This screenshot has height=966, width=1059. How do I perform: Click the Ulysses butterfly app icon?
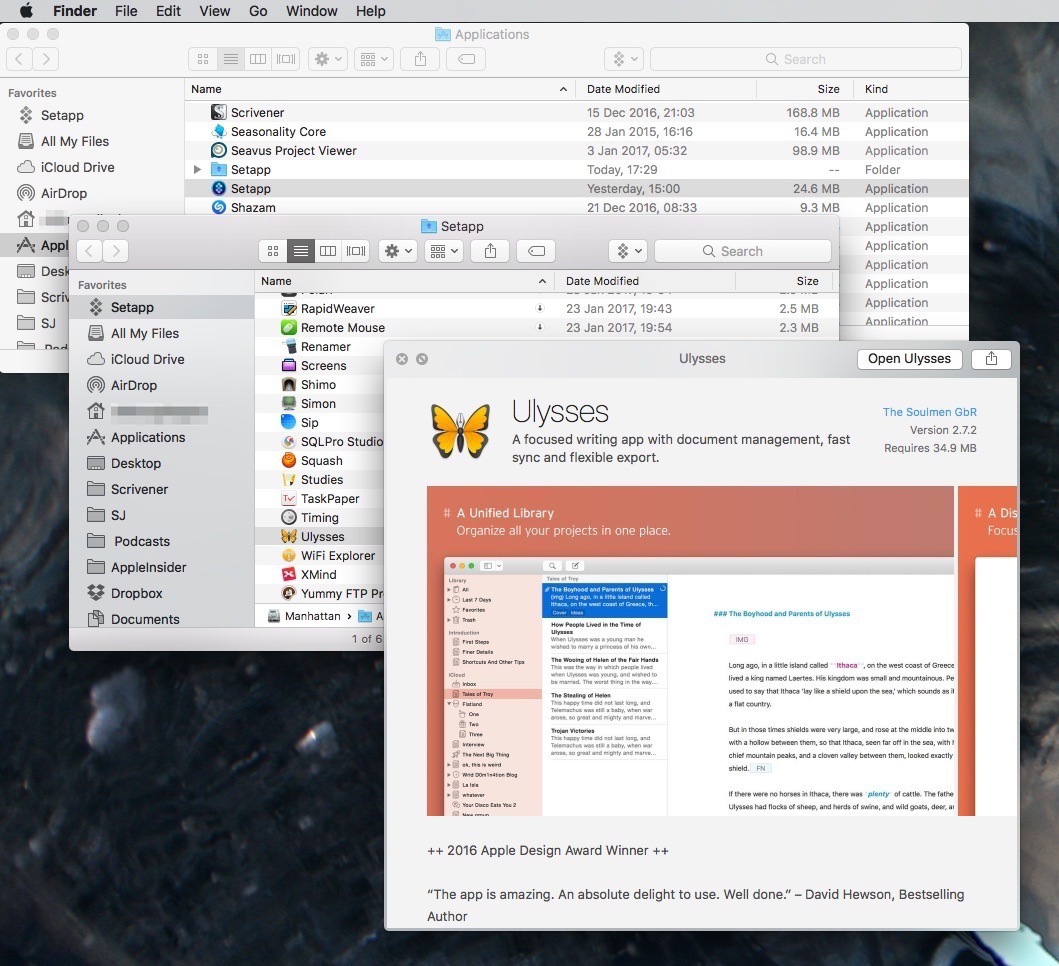461,430
